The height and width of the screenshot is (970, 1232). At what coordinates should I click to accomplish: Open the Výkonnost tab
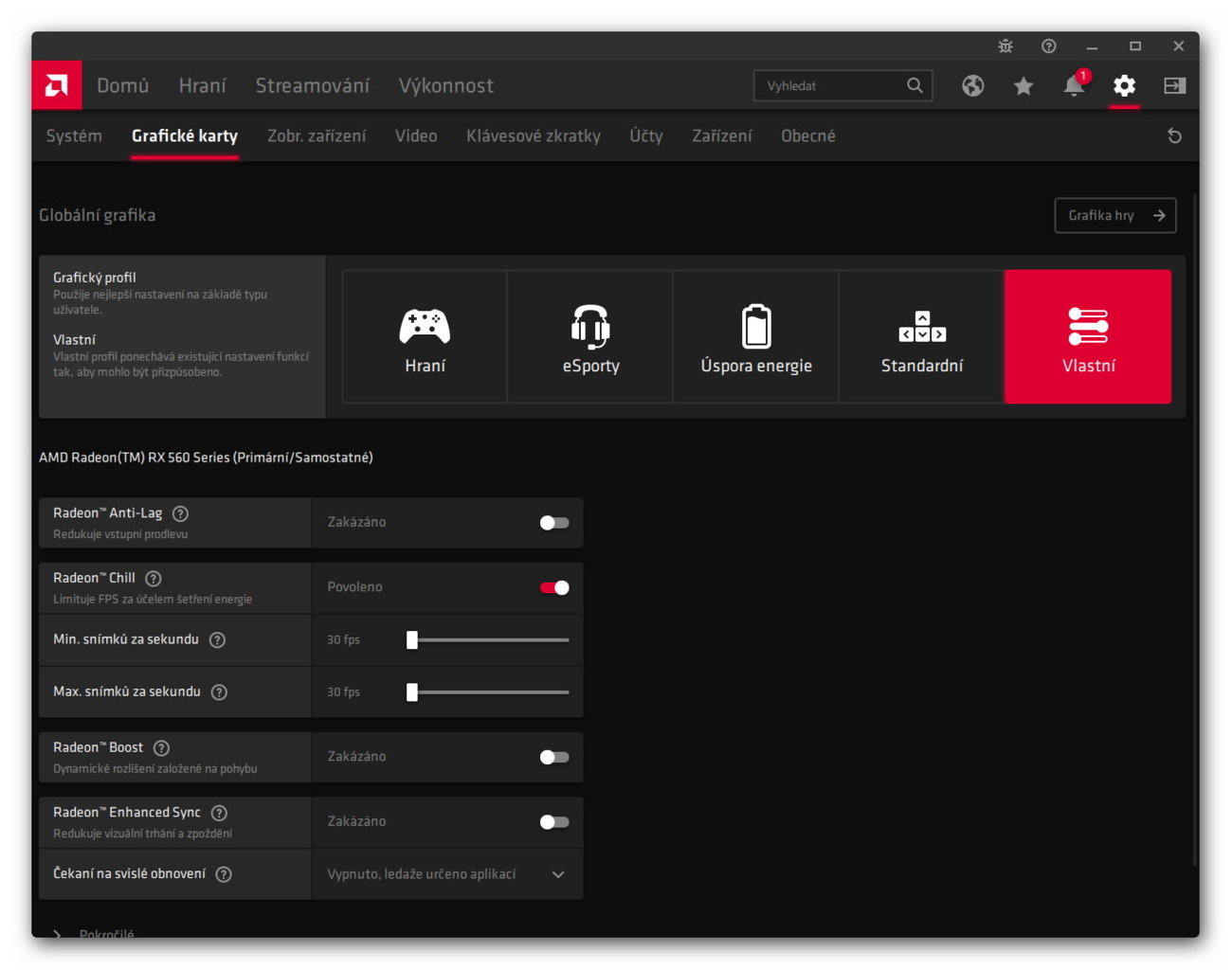click(x=446, y=85)
